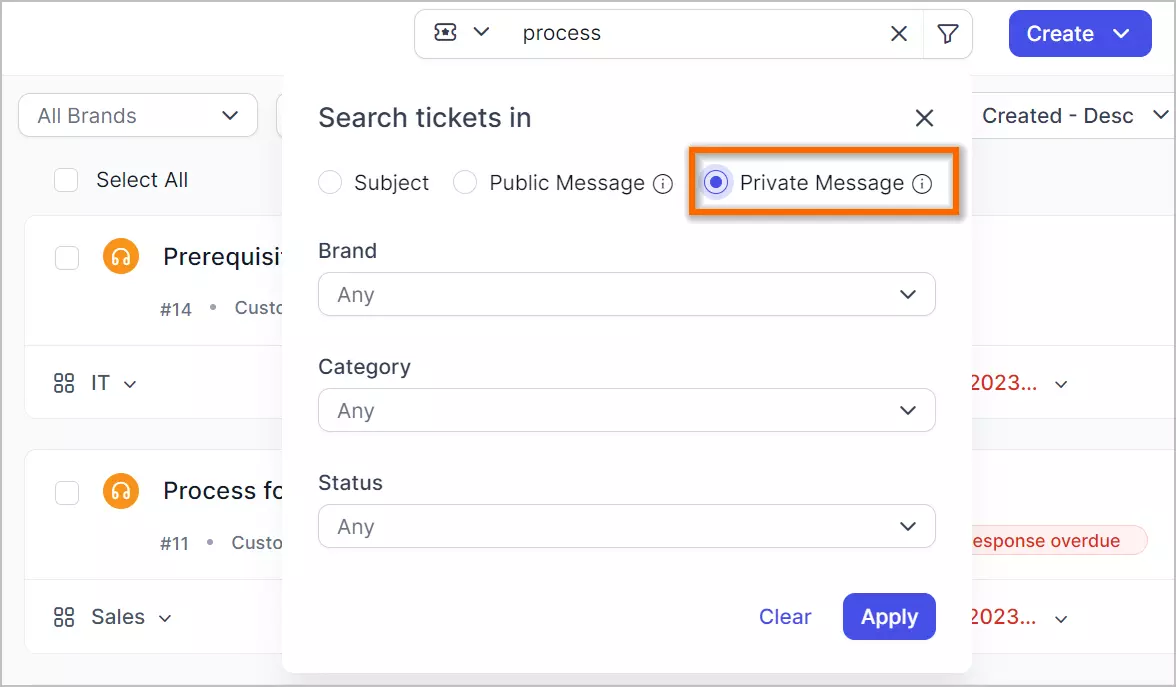Click the grid icon beside Sales

coord(64,617)
